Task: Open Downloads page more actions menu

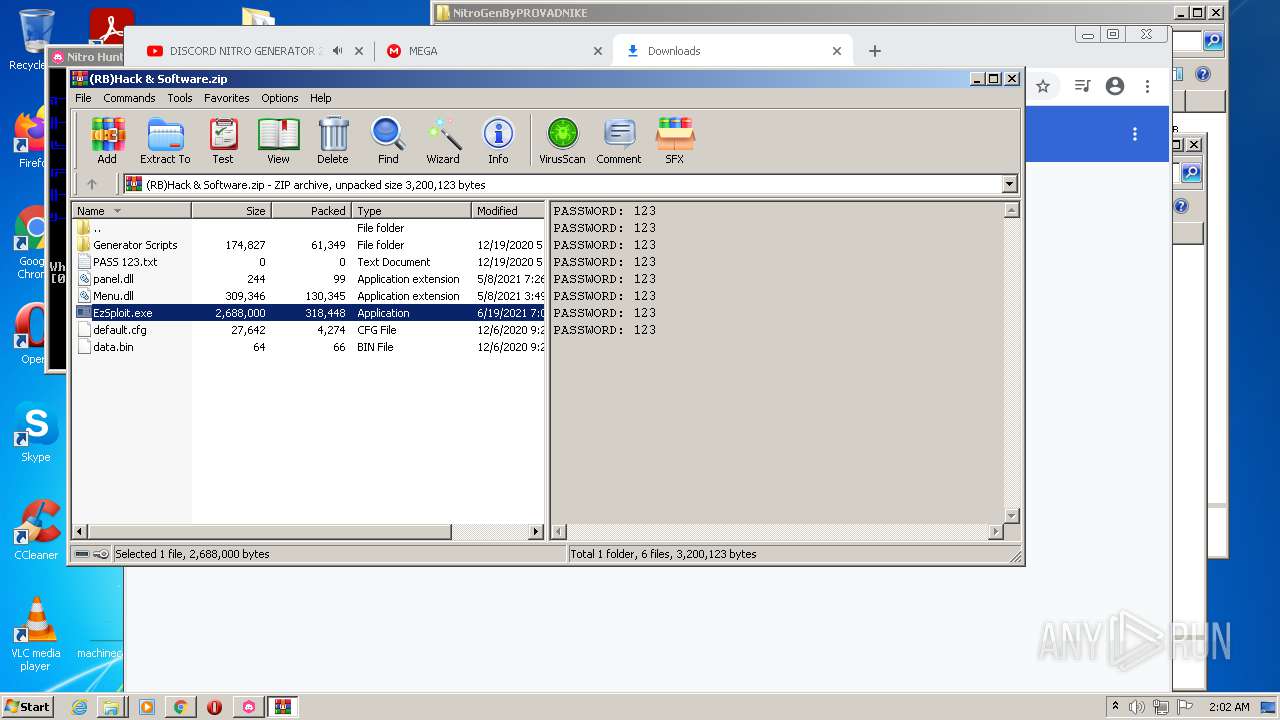Action: tap(1135, 134)
